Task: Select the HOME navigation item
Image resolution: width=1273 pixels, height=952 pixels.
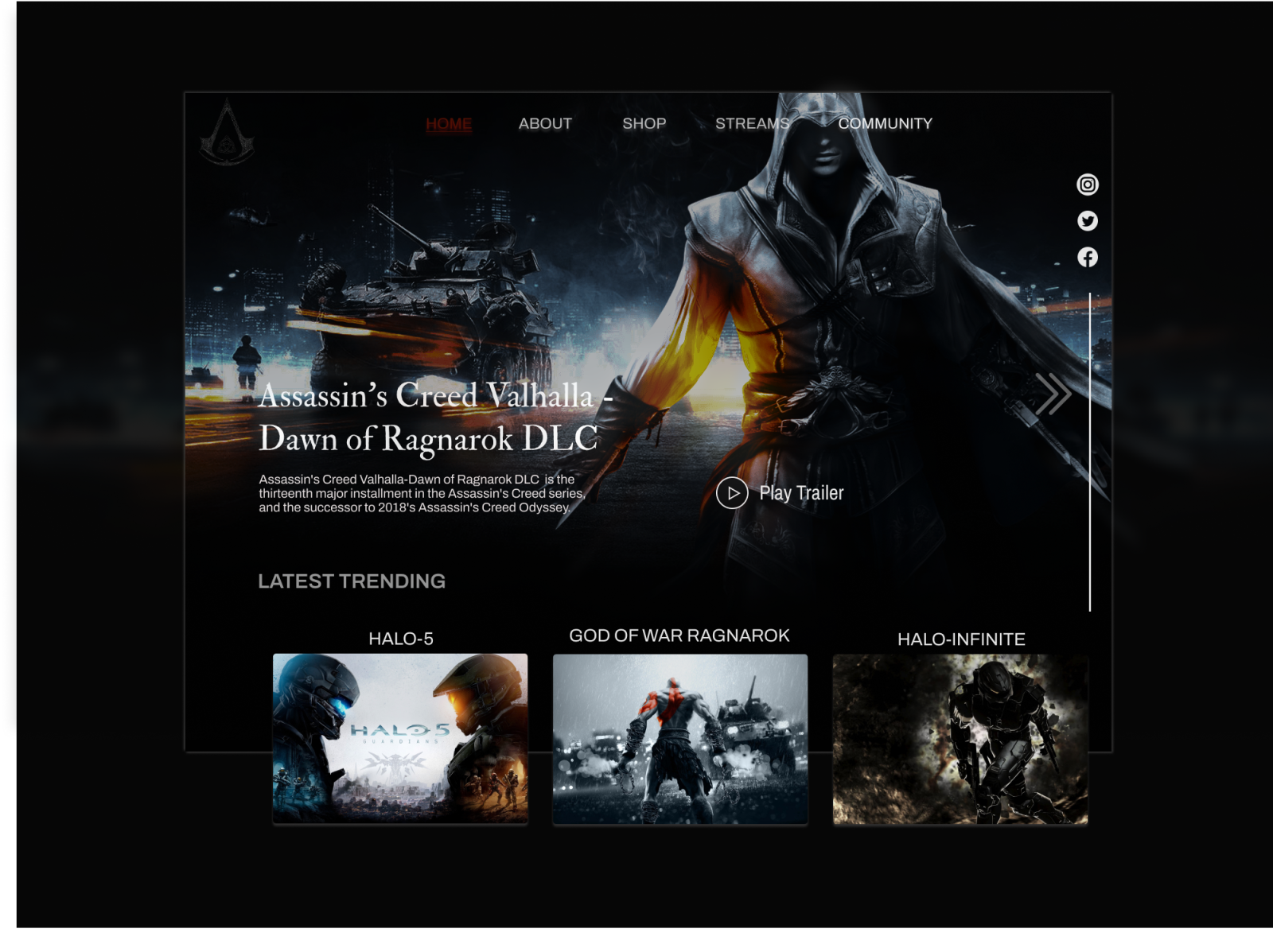Action: tap(449, 123)
